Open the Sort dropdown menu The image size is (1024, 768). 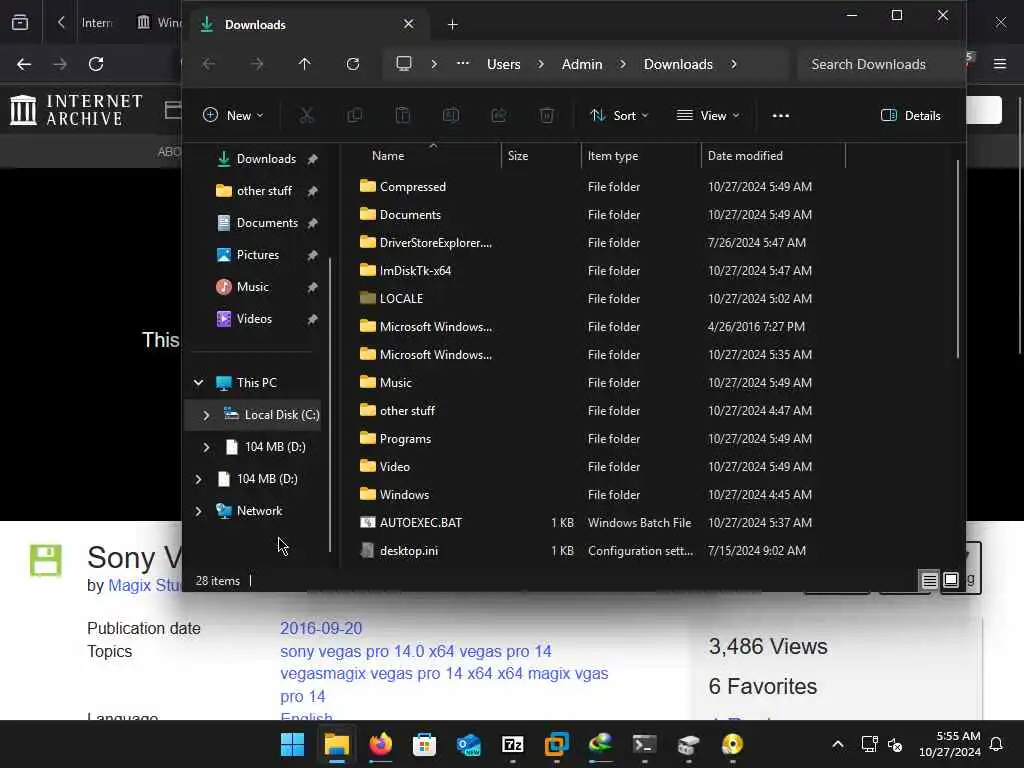click(x=619, y=116)
